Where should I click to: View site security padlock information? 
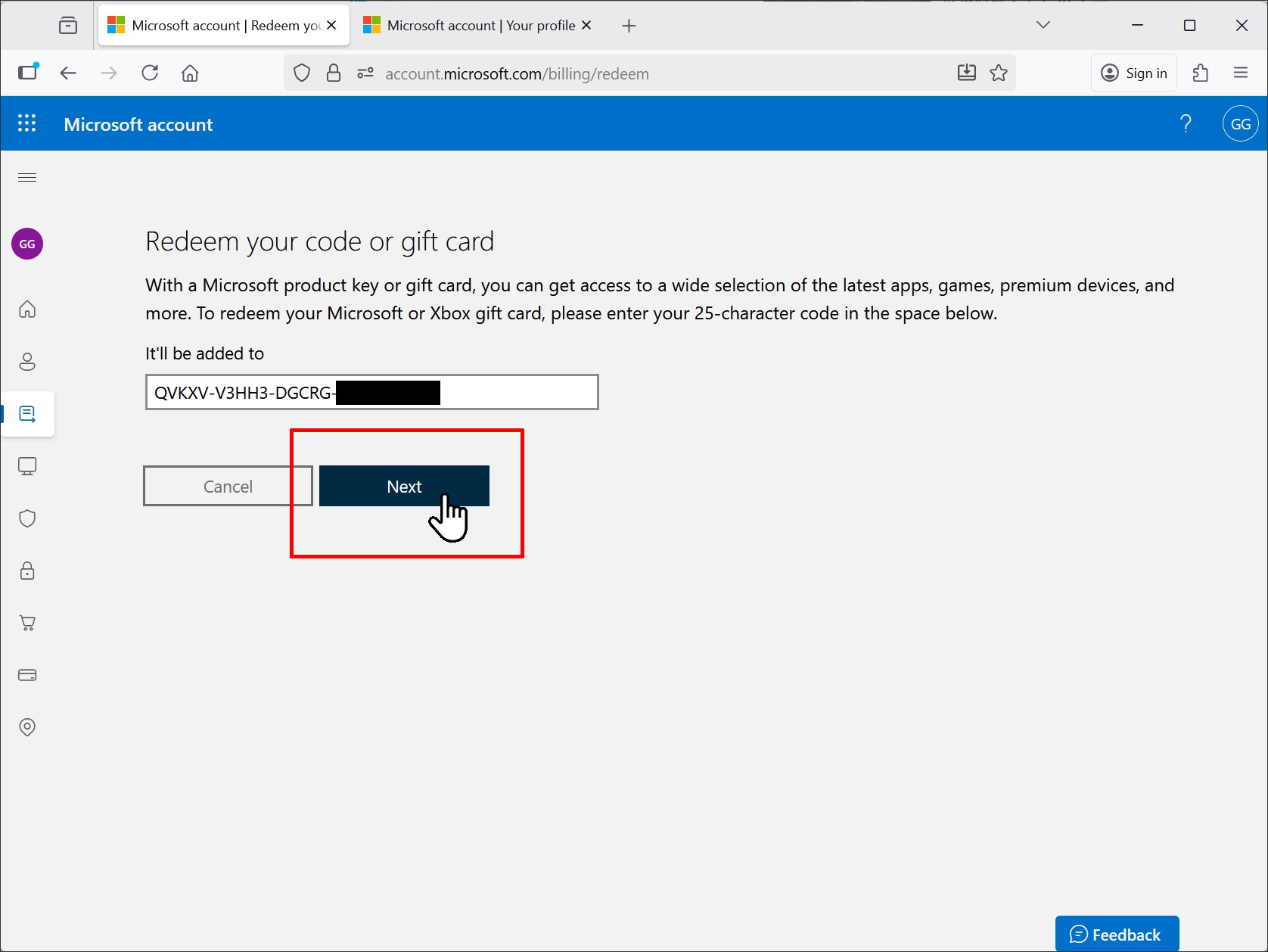coord(334,73)
